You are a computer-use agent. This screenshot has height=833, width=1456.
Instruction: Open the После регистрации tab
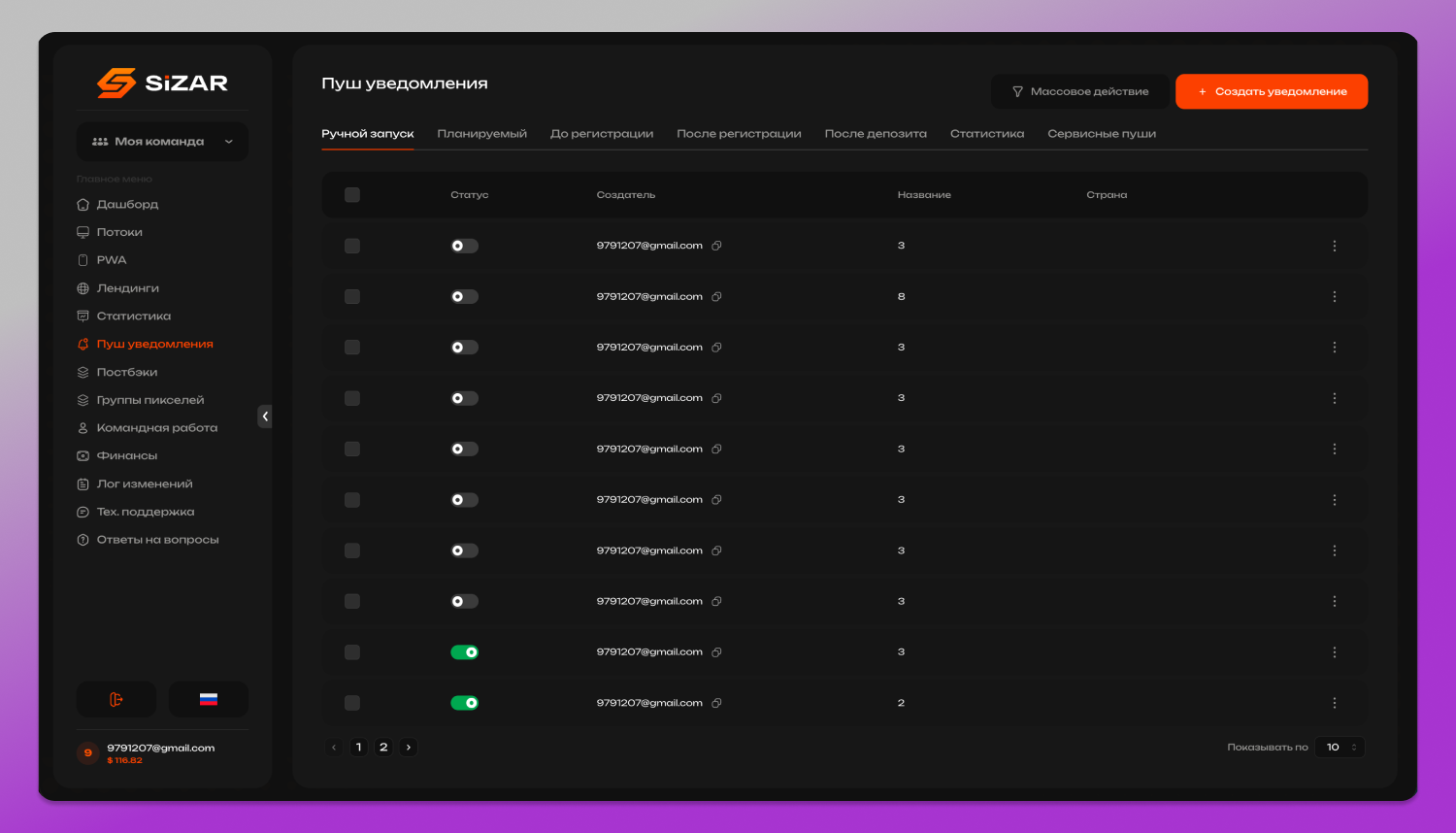(x=739, y=134)
